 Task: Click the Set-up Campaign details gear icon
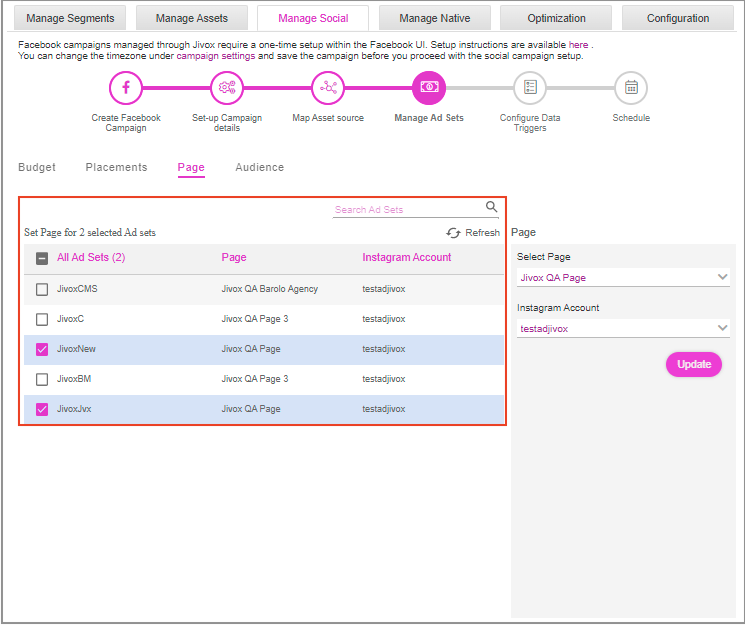[227, 88]
